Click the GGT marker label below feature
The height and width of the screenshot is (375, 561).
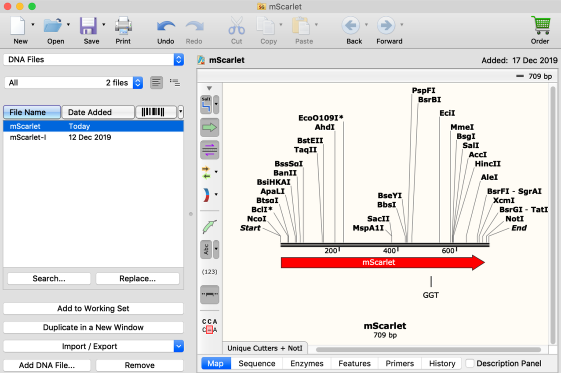(x=431, y=295)
